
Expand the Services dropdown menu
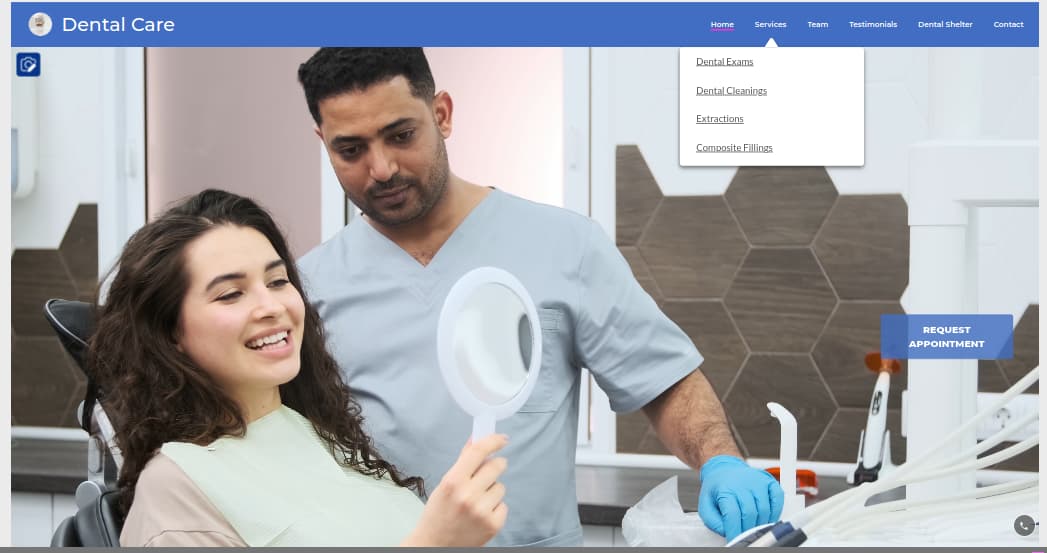point(770,24)
